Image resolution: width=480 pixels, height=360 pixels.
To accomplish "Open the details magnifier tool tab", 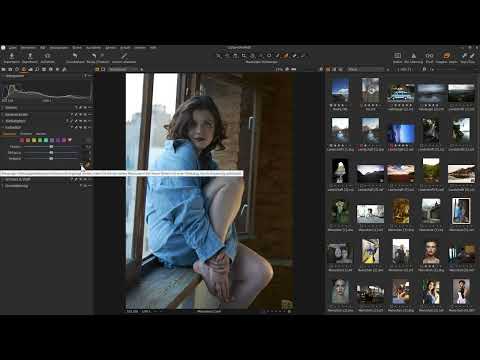I will (x=37, y=69).
